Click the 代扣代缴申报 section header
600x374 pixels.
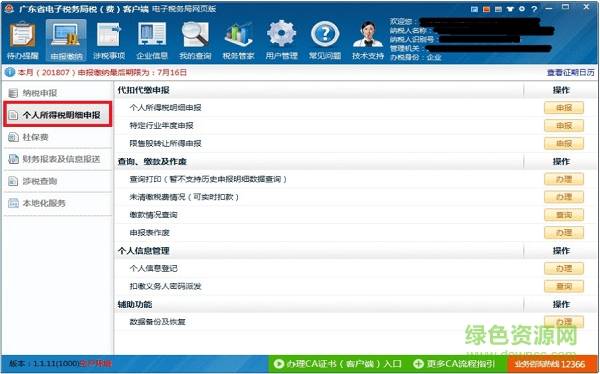pos(143,90)
